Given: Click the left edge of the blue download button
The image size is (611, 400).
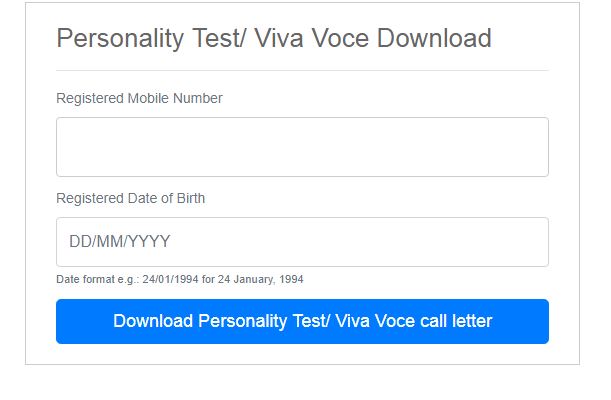Looking at the screenshot, I should 66,321.
